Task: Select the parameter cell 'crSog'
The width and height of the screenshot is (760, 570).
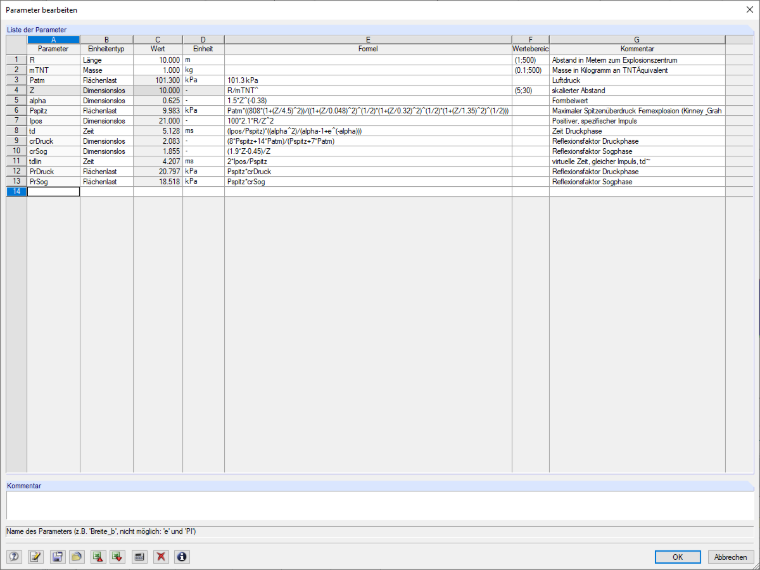Action: point(53,152)
